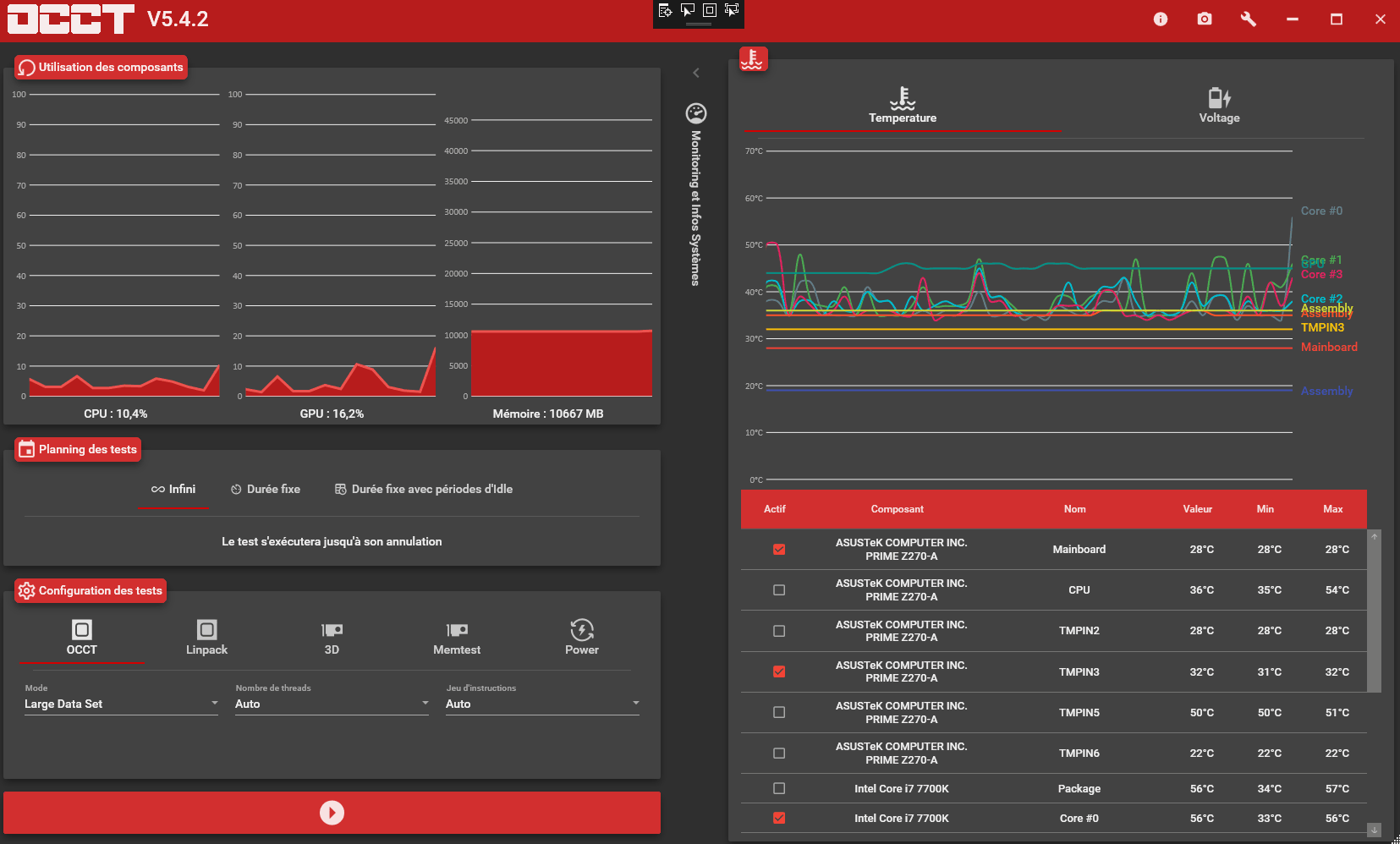
Task: Enable the TMPIN5 sensor checkbox
Action: (779, 712)
